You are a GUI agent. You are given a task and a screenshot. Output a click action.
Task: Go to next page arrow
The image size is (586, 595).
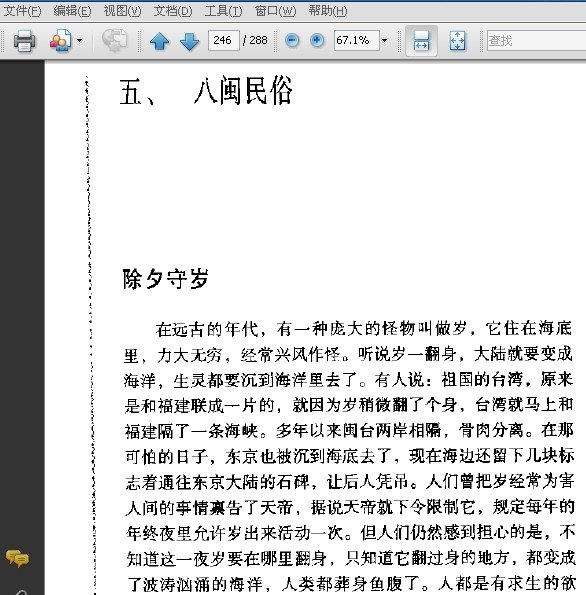pos(189,41)
